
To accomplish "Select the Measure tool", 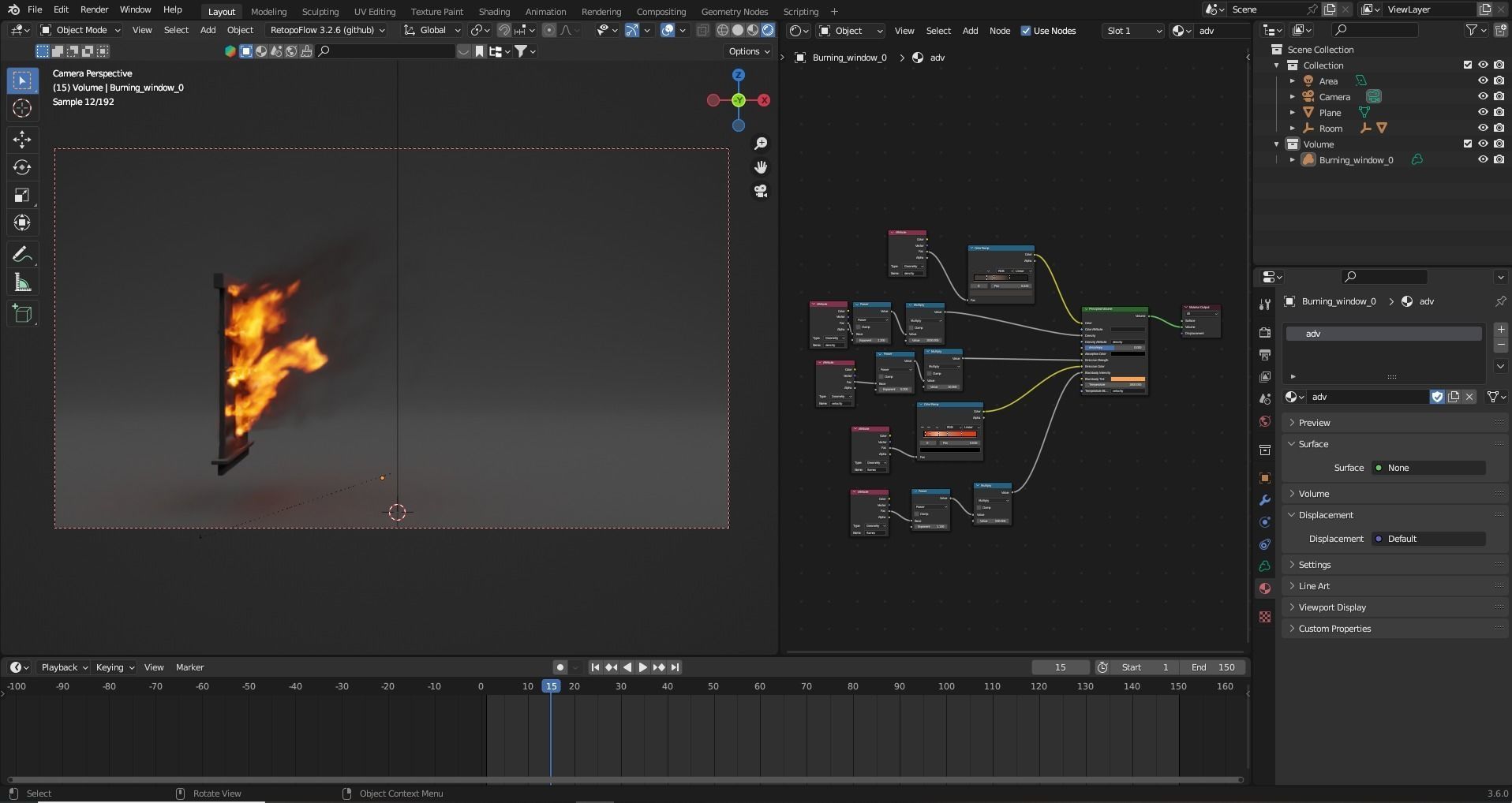I will coord(22,282).
